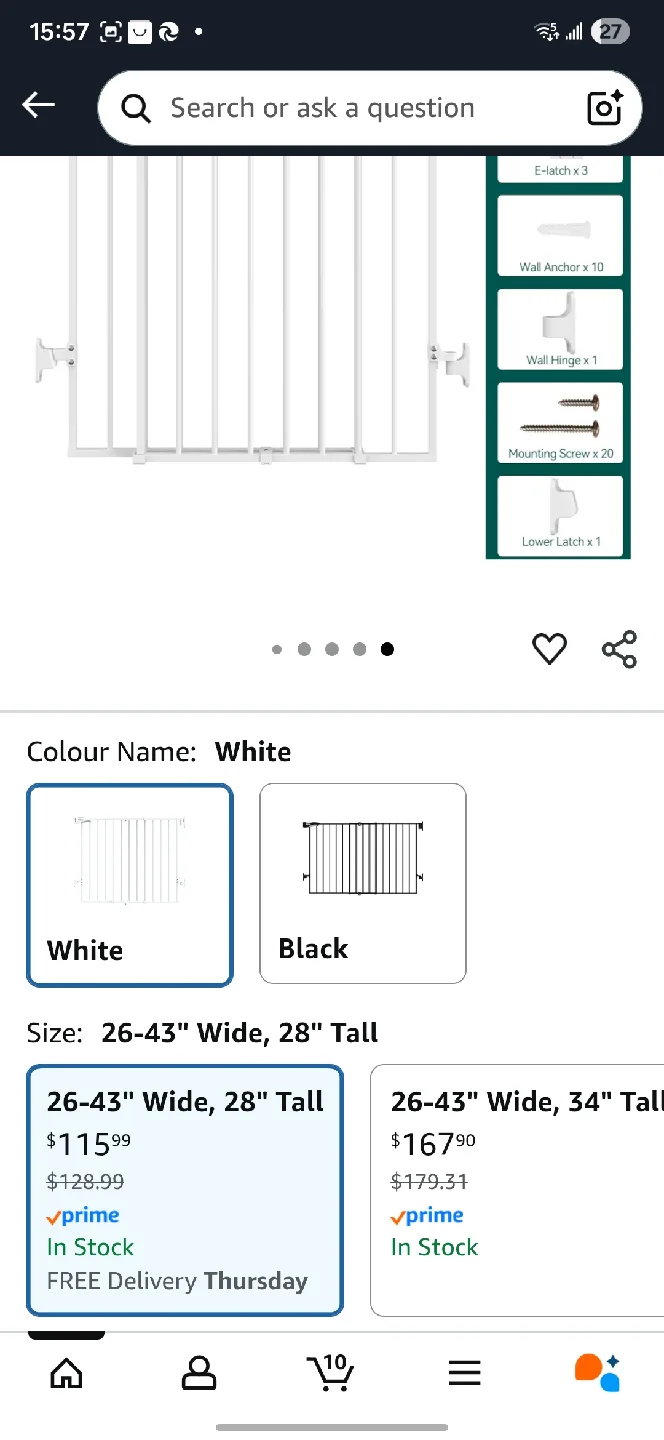Open the prime badge link
The height and width of the screenshot is (1440, 664).
click(82, 1215)
